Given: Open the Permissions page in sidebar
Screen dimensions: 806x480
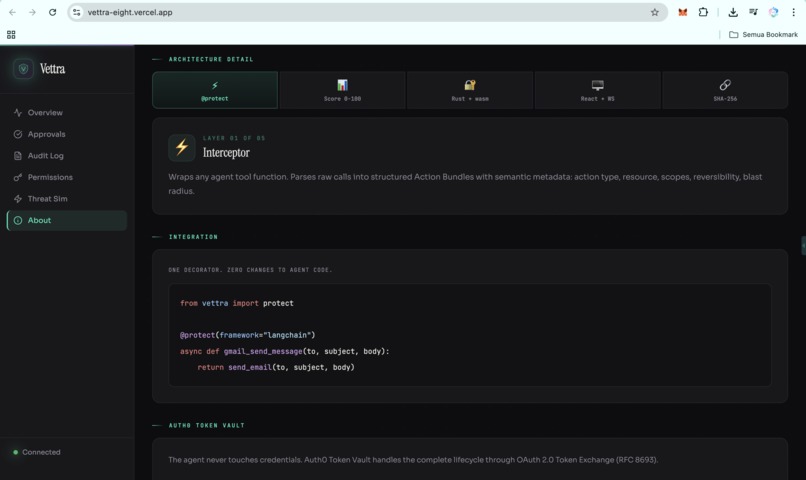Looking at the screenshot, I should (67, 177).
